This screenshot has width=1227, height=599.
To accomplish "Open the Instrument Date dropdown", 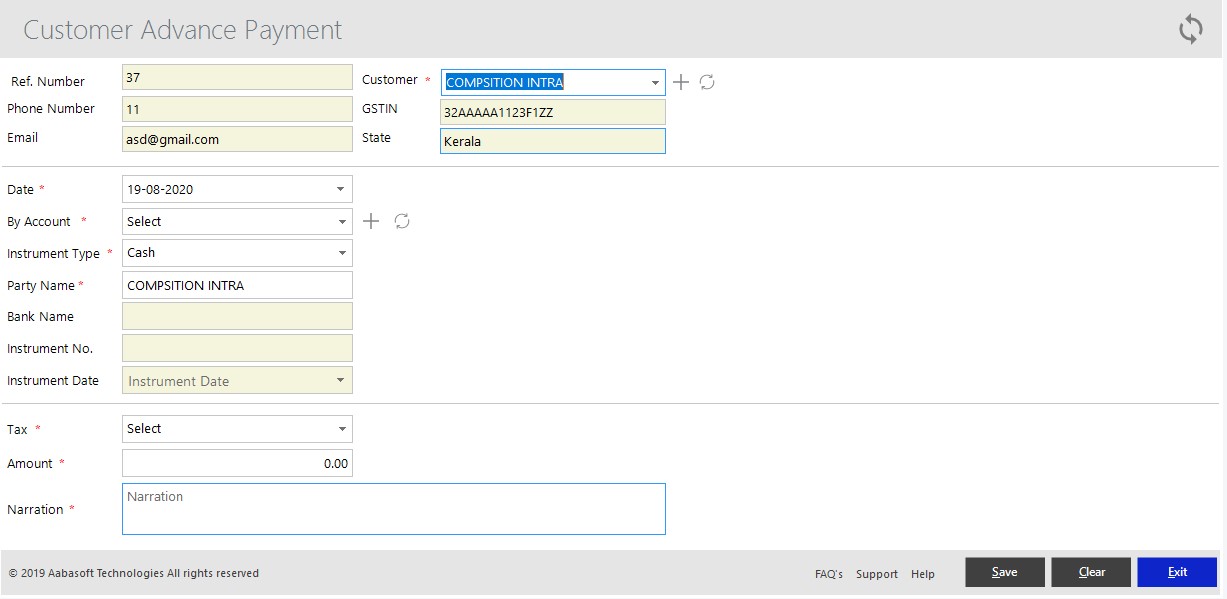I will pyautogui.click(x=340, y=381).
